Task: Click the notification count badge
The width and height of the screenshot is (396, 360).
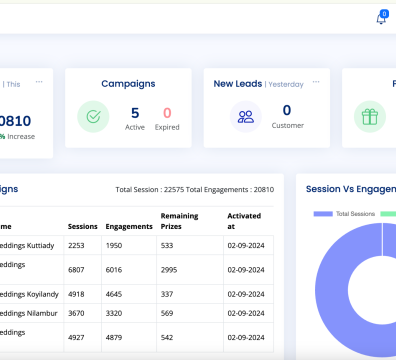Action: point(384,14)
